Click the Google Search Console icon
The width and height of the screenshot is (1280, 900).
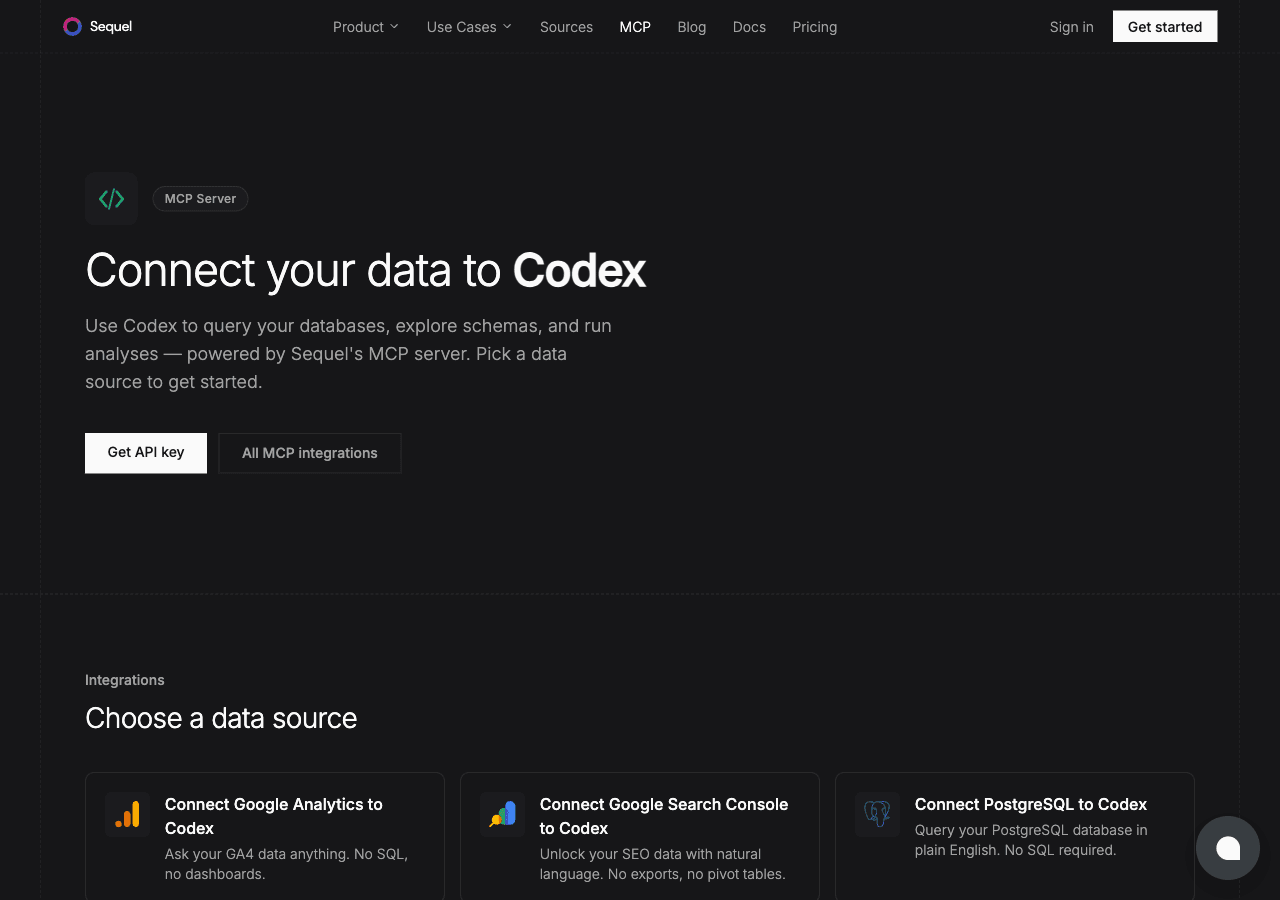click(502, 815)
